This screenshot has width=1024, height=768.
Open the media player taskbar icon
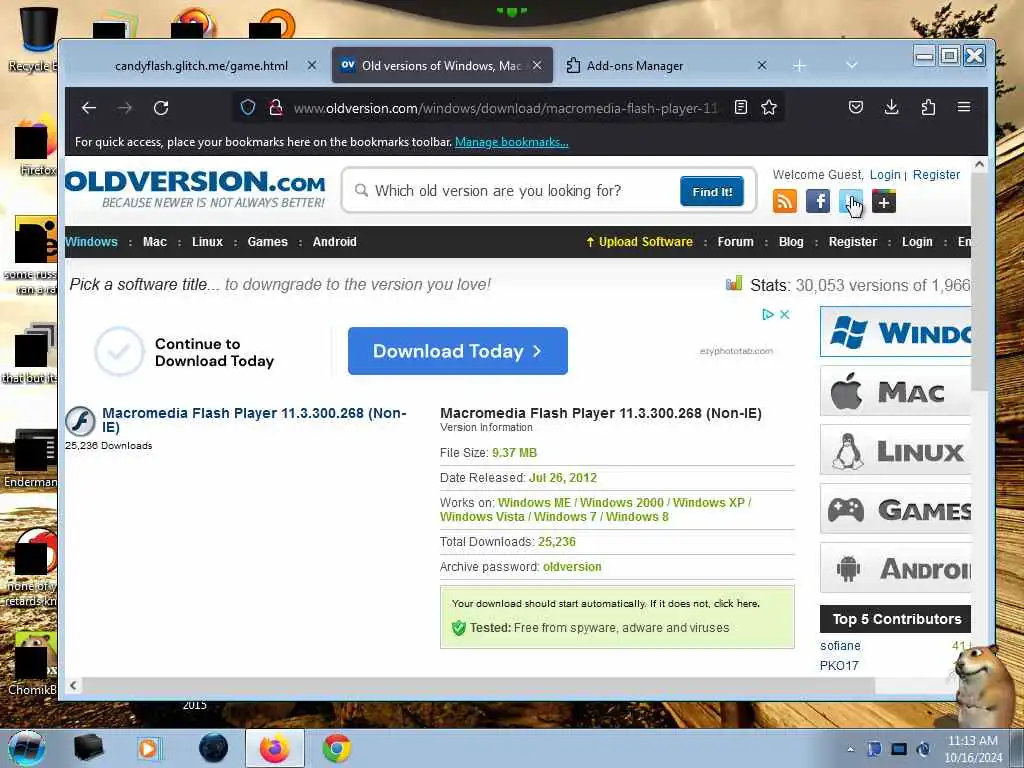coord(150,748)
